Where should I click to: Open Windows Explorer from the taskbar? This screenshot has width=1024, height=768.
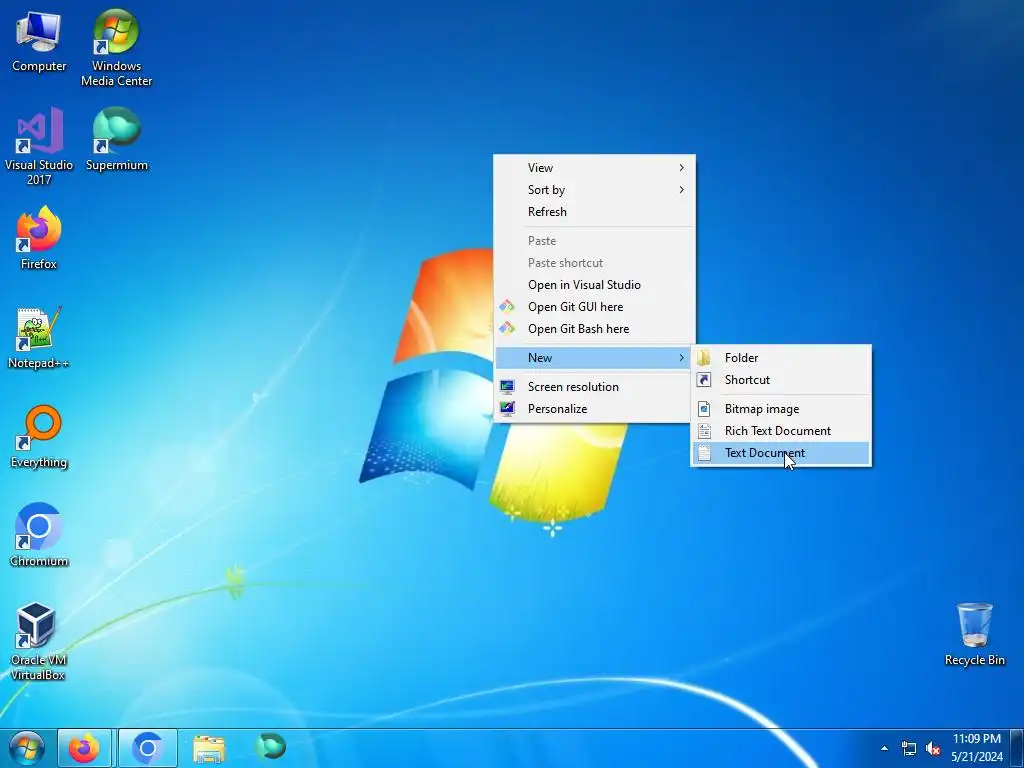pos(209,748)
